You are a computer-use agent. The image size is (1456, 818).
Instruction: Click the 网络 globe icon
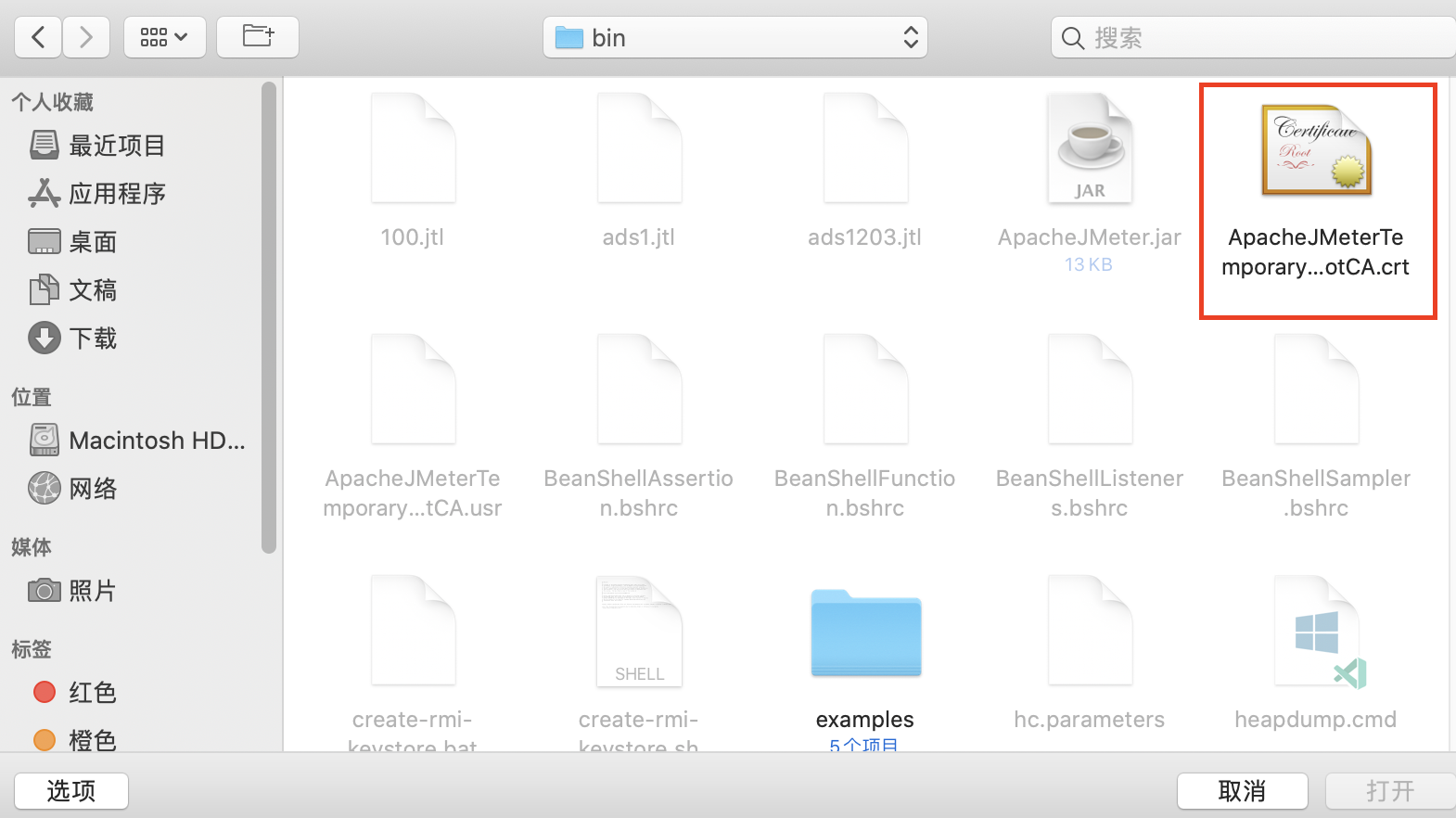pyautogui.click(x=45, y=488)
